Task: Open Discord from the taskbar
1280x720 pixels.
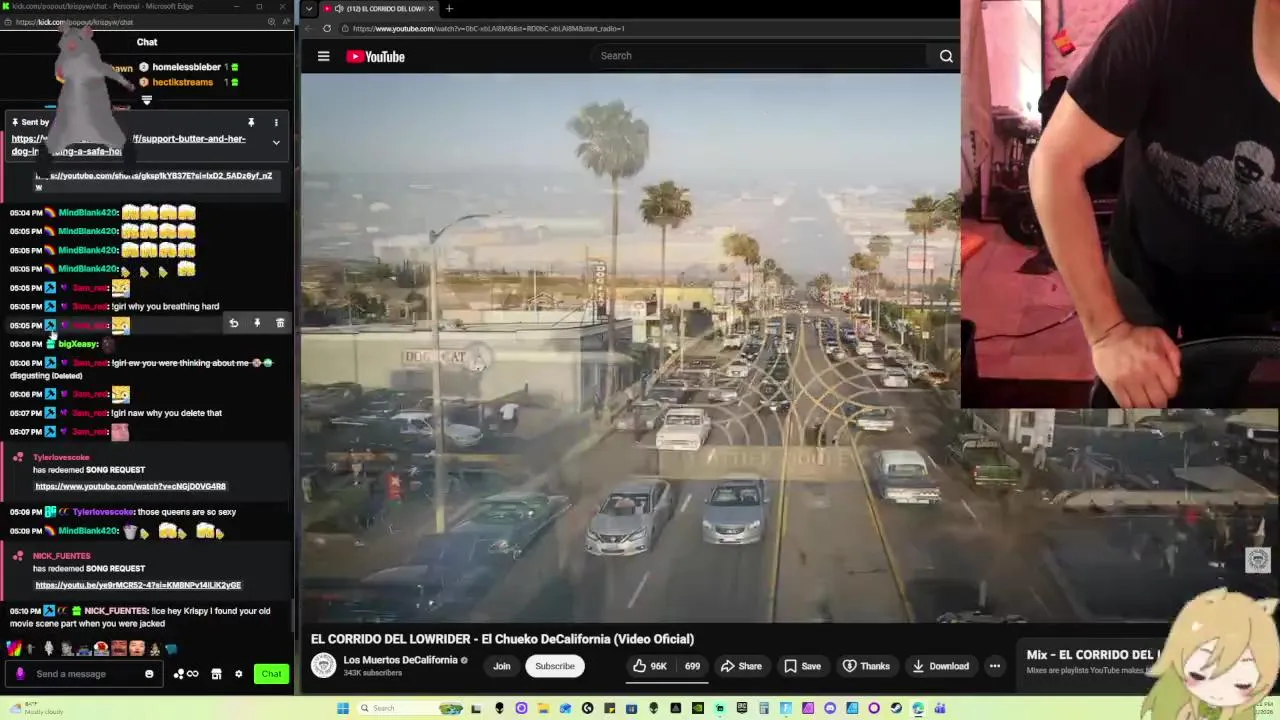Action: pyautogui.click(x=830, y=708)
